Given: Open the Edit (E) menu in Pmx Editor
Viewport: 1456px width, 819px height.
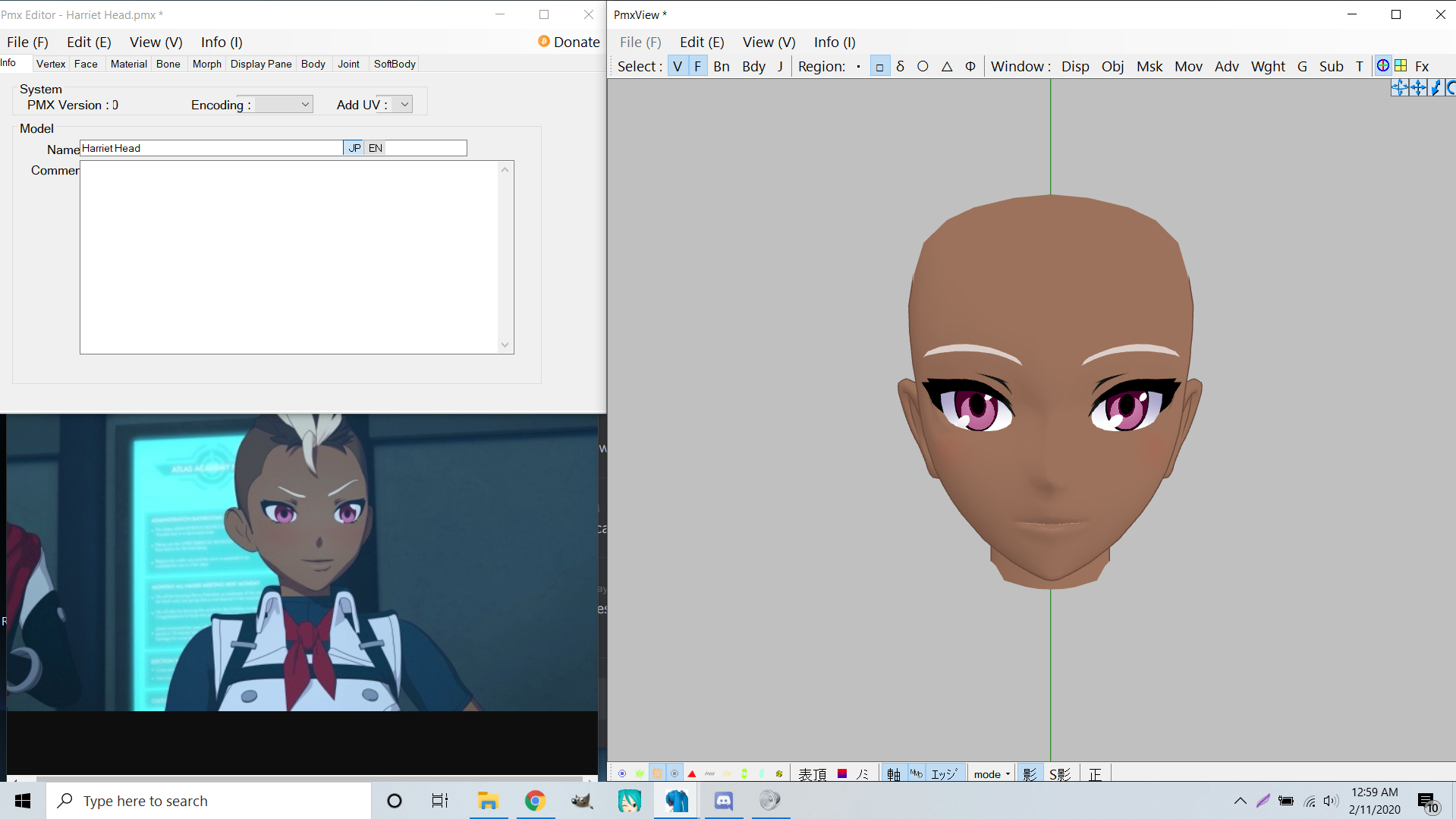Looking at the screenshot, I should point(89,43).
